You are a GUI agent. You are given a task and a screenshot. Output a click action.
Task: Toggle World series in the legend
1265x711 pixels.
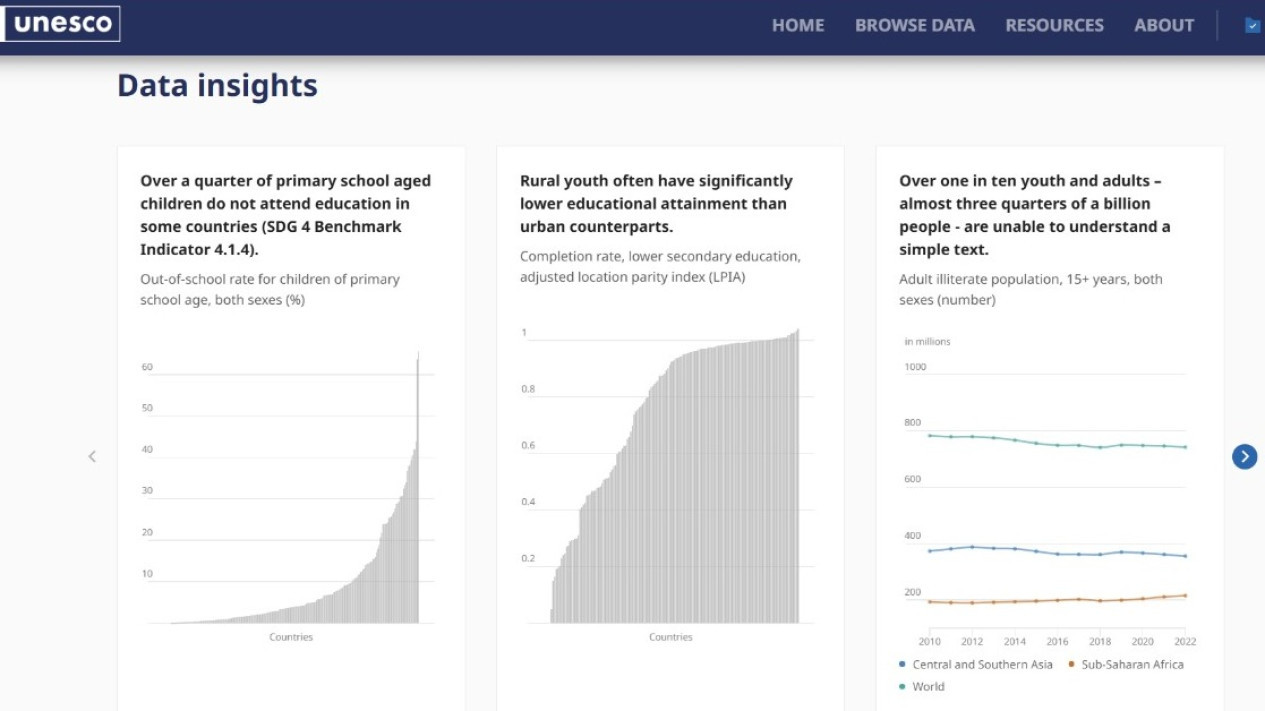pyautogui.click(x=921, y=686)
